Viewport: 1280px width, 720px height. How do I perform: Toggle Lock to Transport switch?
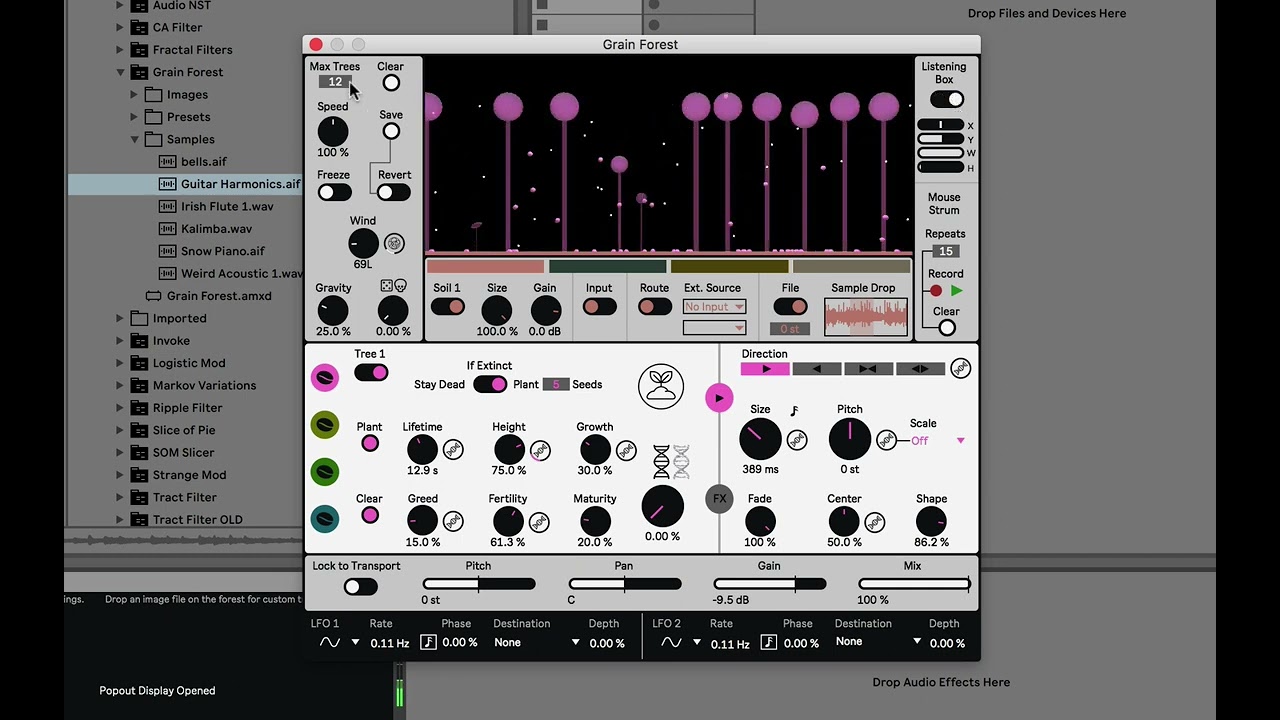(x=360, y=587)
